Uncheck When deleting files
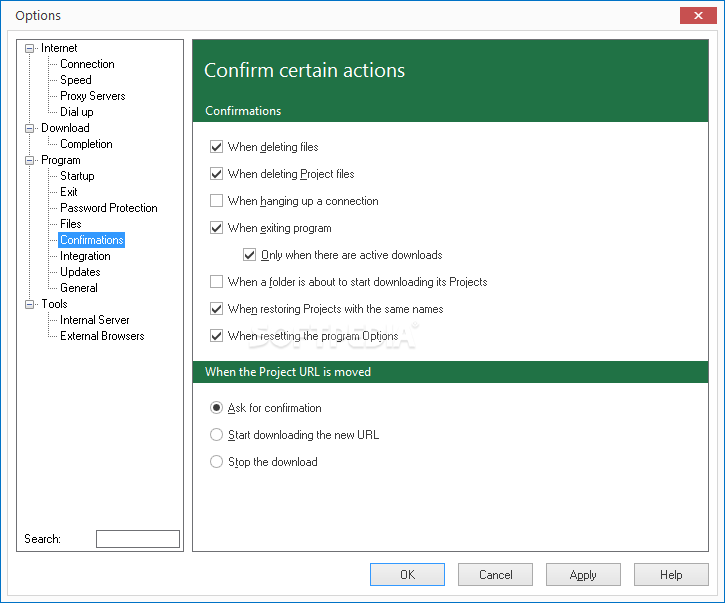Screen dimensions: 725x603 click(216, 147)
